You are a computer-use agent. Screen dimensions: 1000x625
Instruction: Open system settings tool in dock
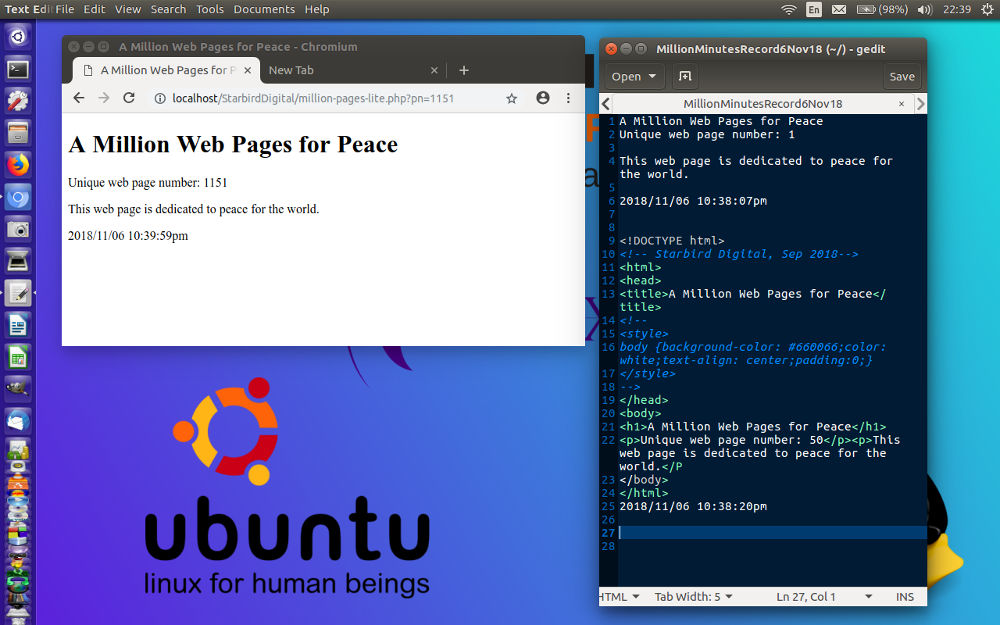pos(18,101)
